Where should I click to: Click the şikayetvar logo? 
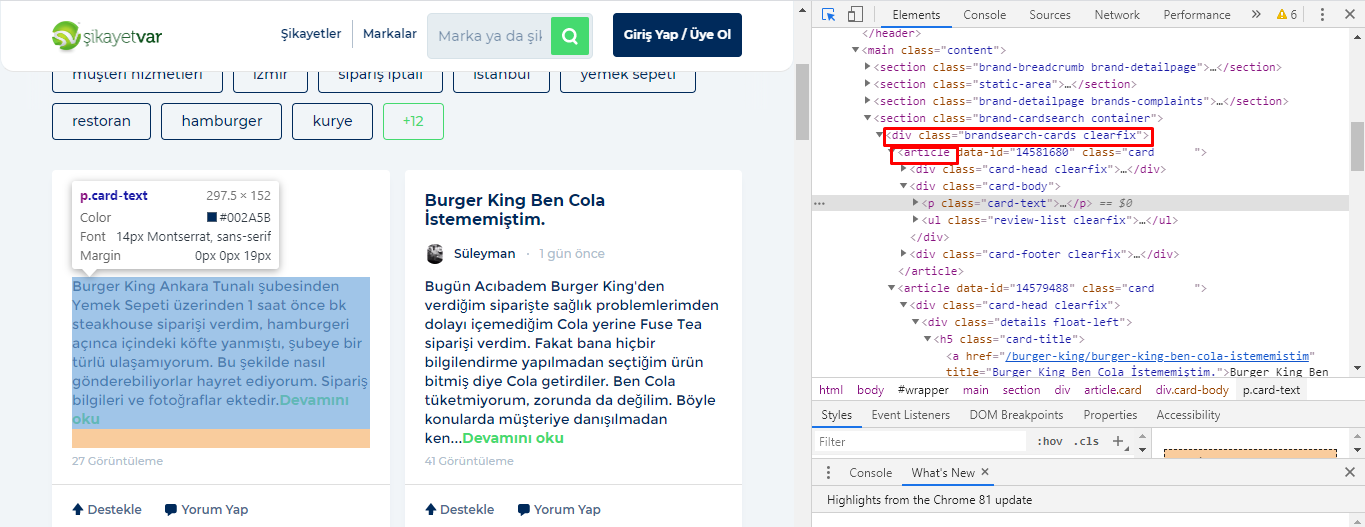point(107,36)
